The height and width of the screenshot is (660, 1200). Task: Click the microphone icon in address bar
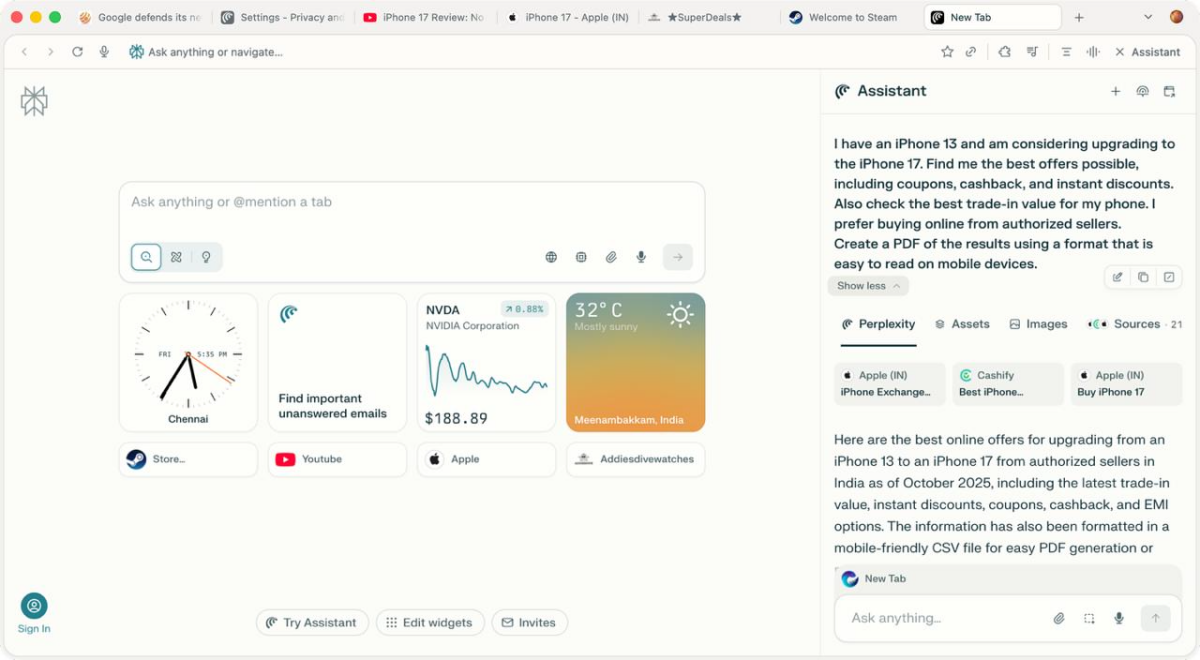(104, 52)
